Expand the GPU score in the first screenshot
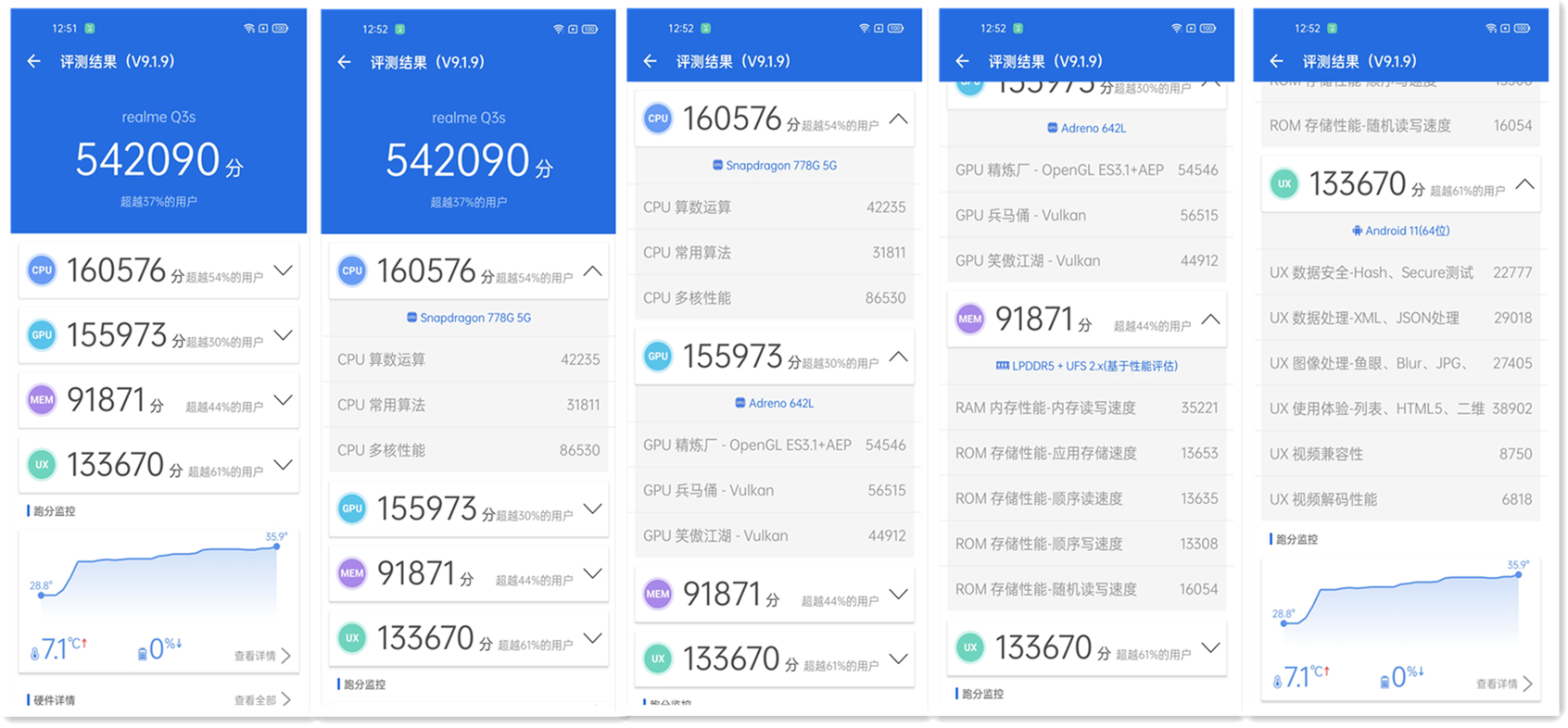The height and width of the screenshot is (728, 1568). (x=284, y=335)
